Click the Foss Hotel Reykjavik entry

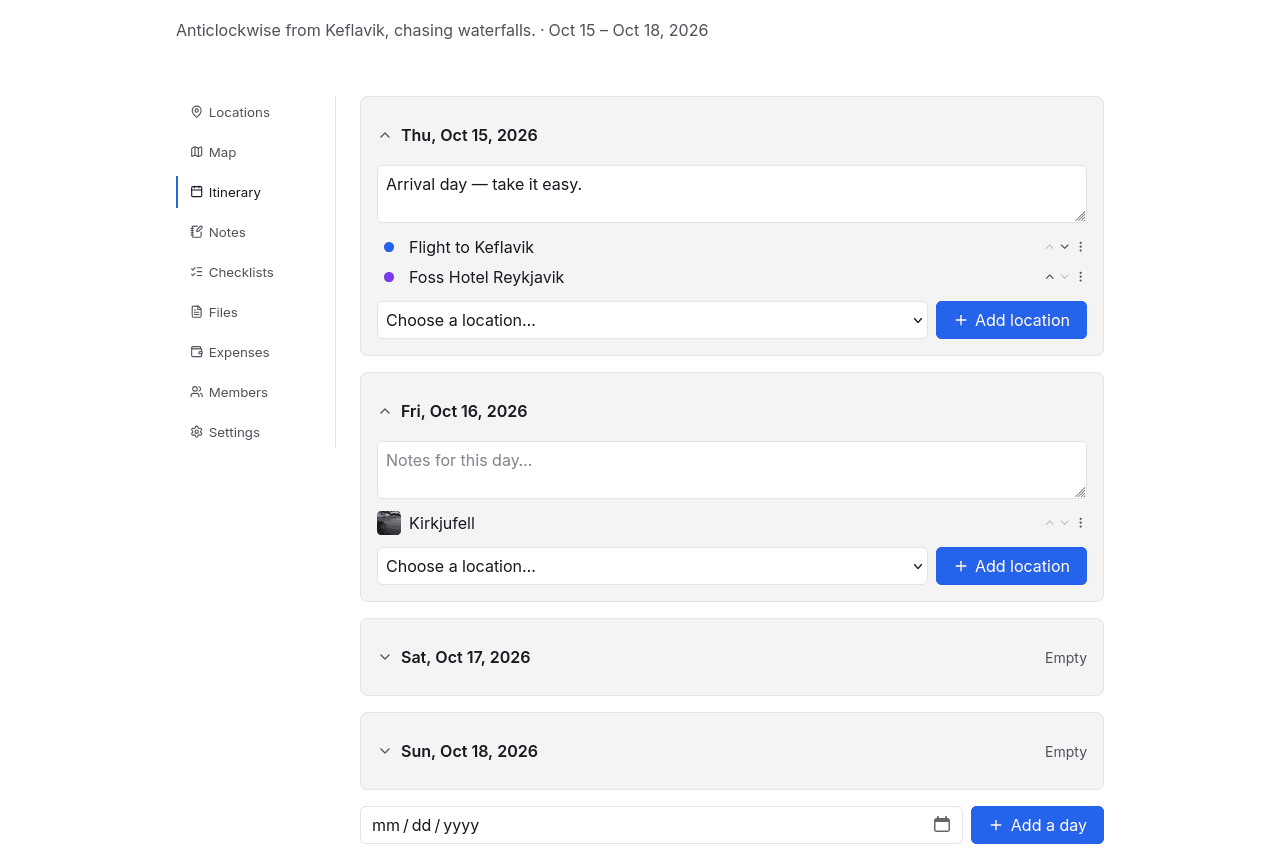pos(486,277)
